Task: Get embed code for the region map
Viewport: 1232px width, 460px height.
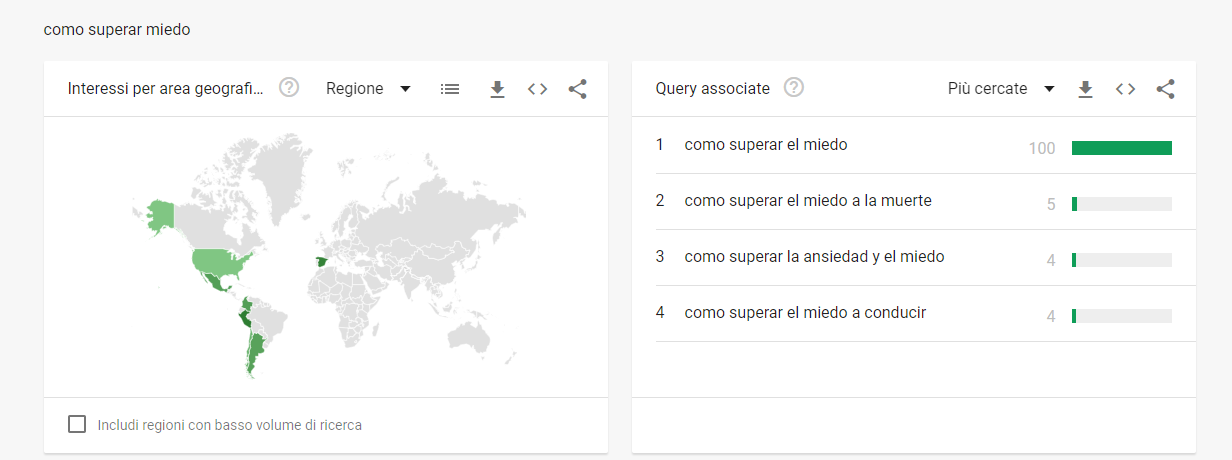Action: pos(538,89)
